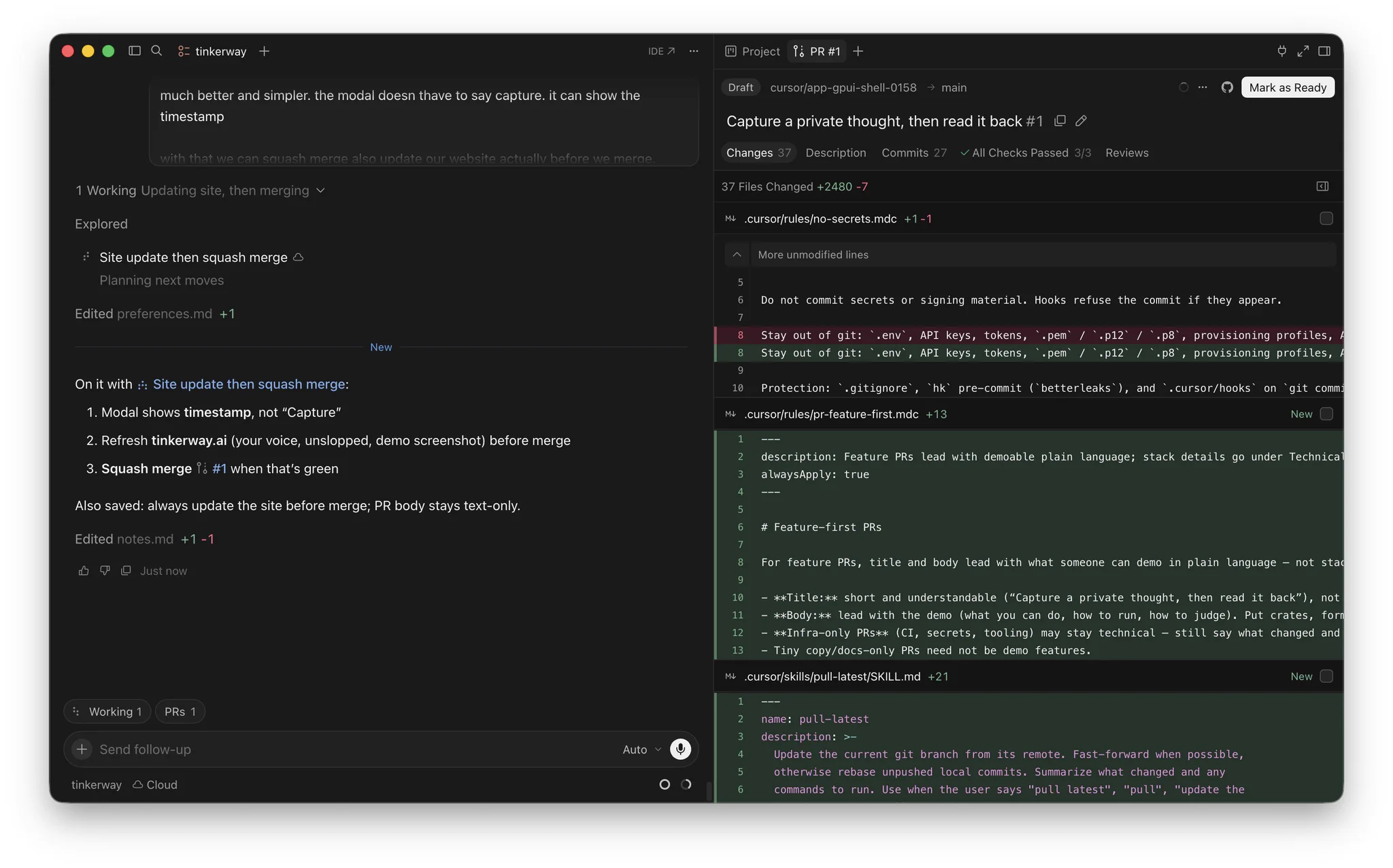1393x868 pixels.
Task: Switch to the Commits tab
Action: coord(913,153)
